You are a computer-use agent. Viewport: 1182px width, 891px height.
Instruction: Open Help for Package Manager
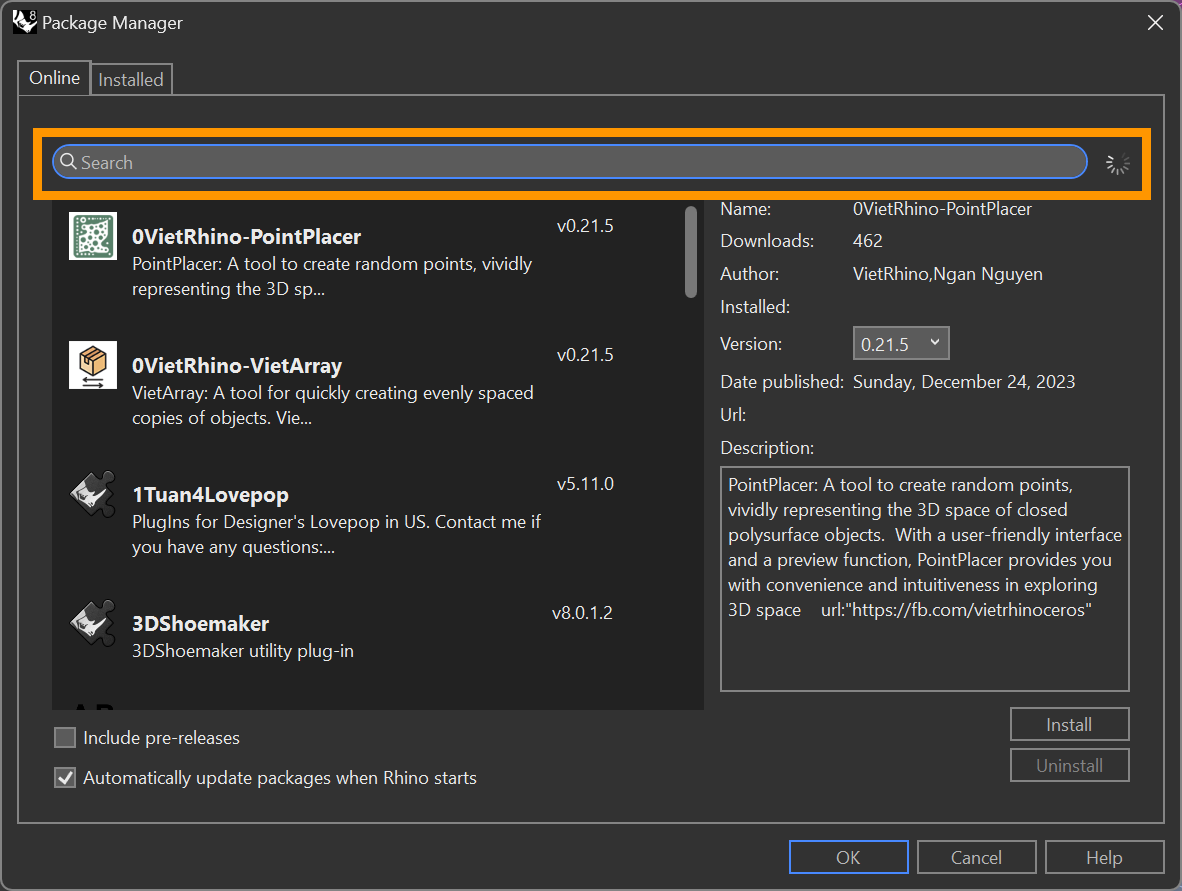1104,857
